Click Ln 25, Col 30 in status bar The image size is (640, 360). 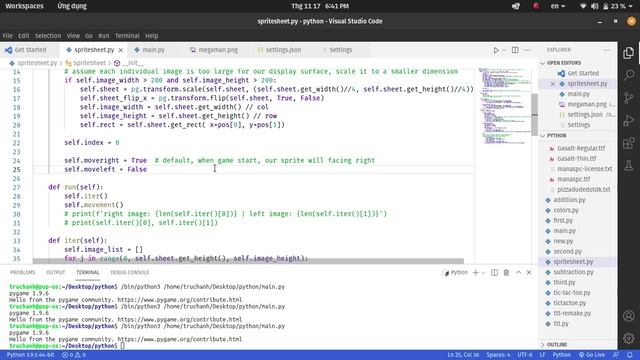(x=463, y=355)
